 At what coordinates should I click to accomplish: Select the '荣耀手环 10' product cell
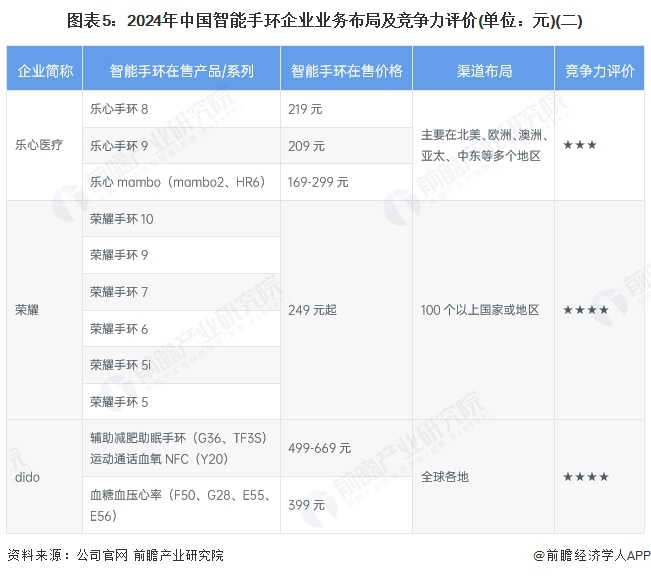(181, 219)
